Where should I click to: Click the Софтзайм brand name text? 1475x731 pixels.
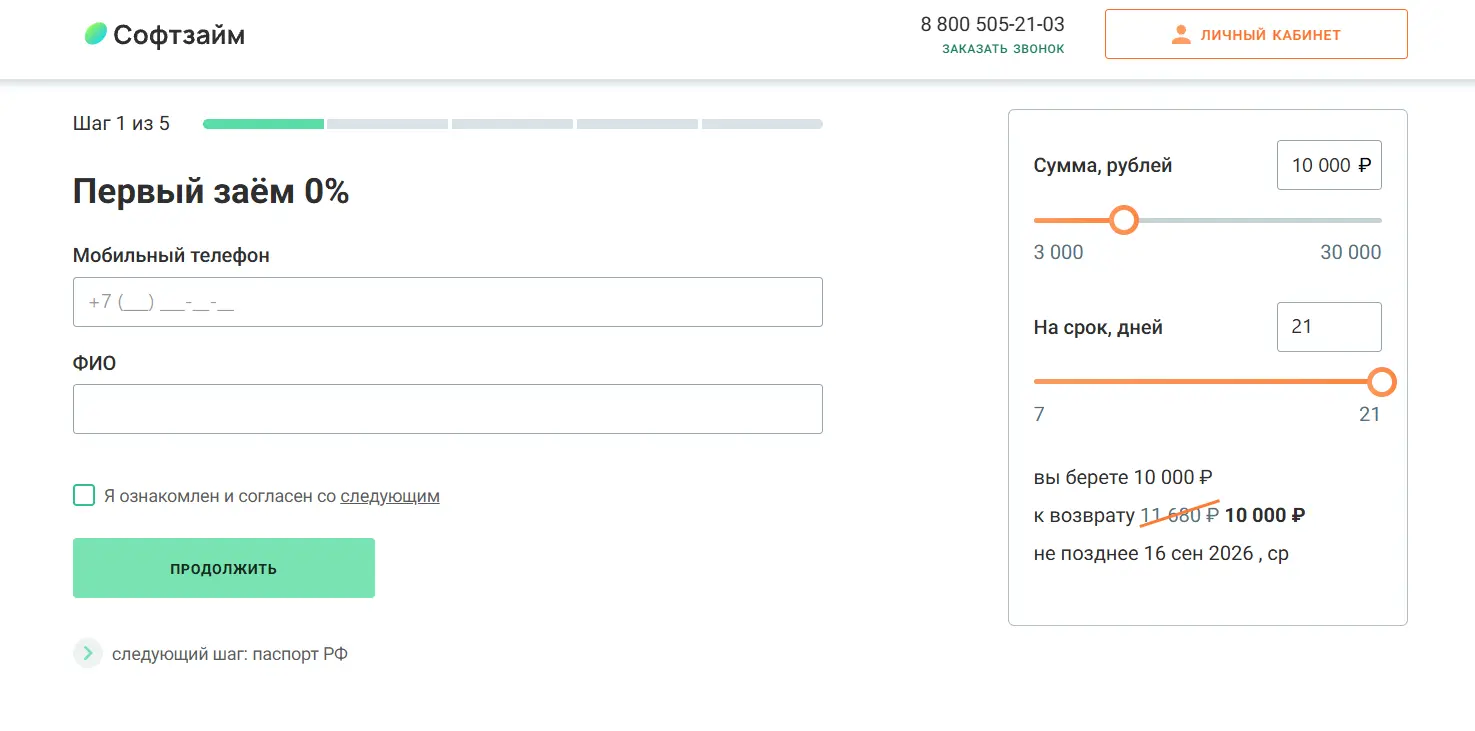(179, 35)
